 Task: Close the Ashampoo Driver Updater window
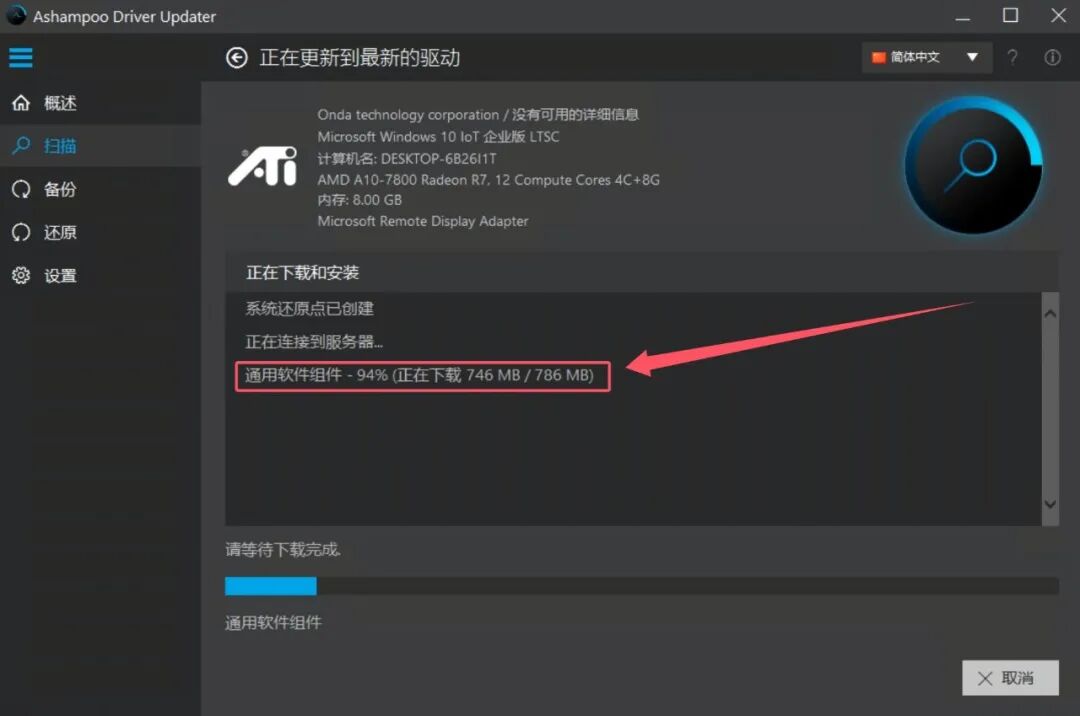[x=1059, y=16]
